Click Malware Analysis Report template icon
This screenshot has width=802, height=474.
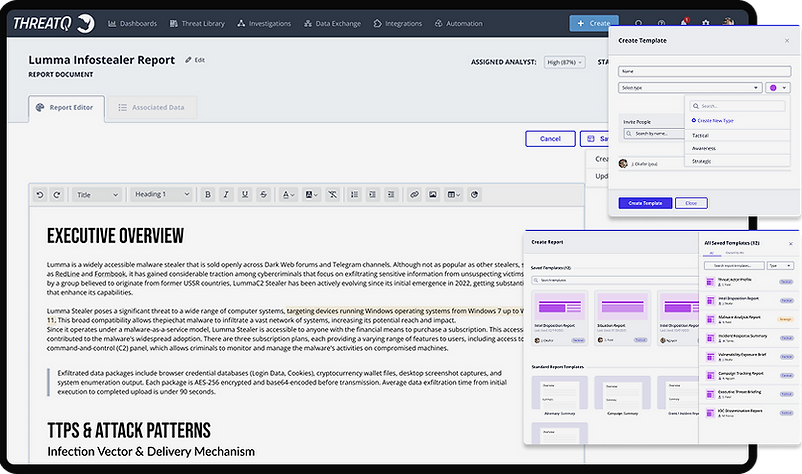[x=710, y=319]
